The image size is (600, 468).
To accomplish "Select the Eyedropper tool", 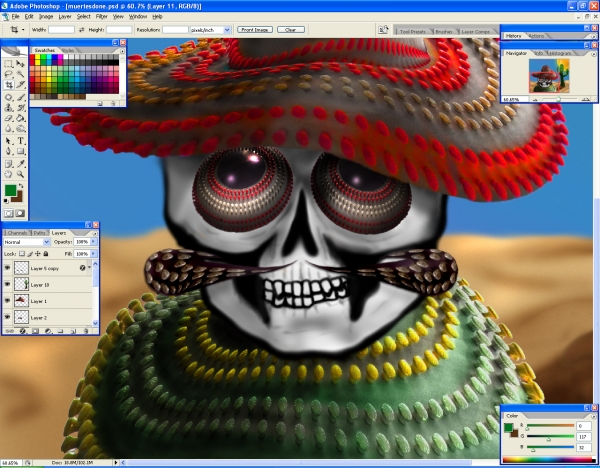I will pyautogui.click(x=20, y=164).
